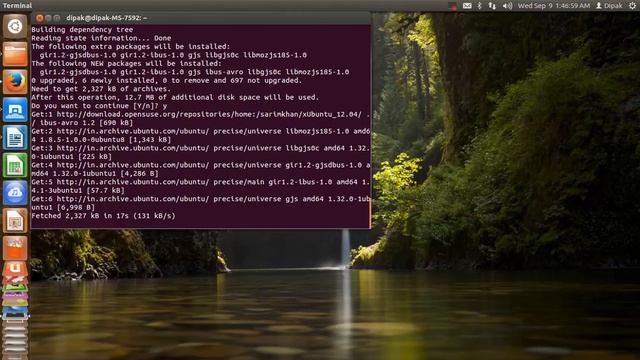Open the orange bag software icon below Impress
The width and height of the screenshot is (640, 360).
[x=15, y=248]
